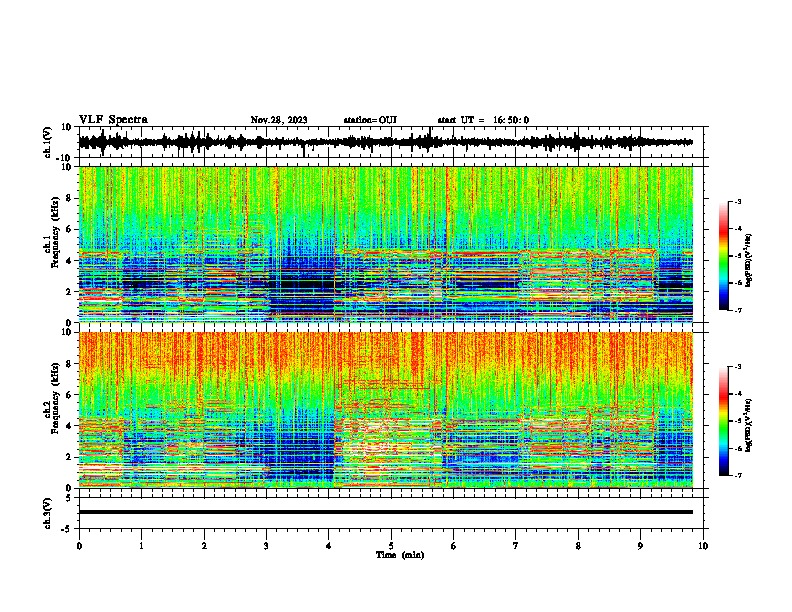Click the "-7" label on ch.1 color bar
This screenshot has width=792, height=612.
coord(738,310)
